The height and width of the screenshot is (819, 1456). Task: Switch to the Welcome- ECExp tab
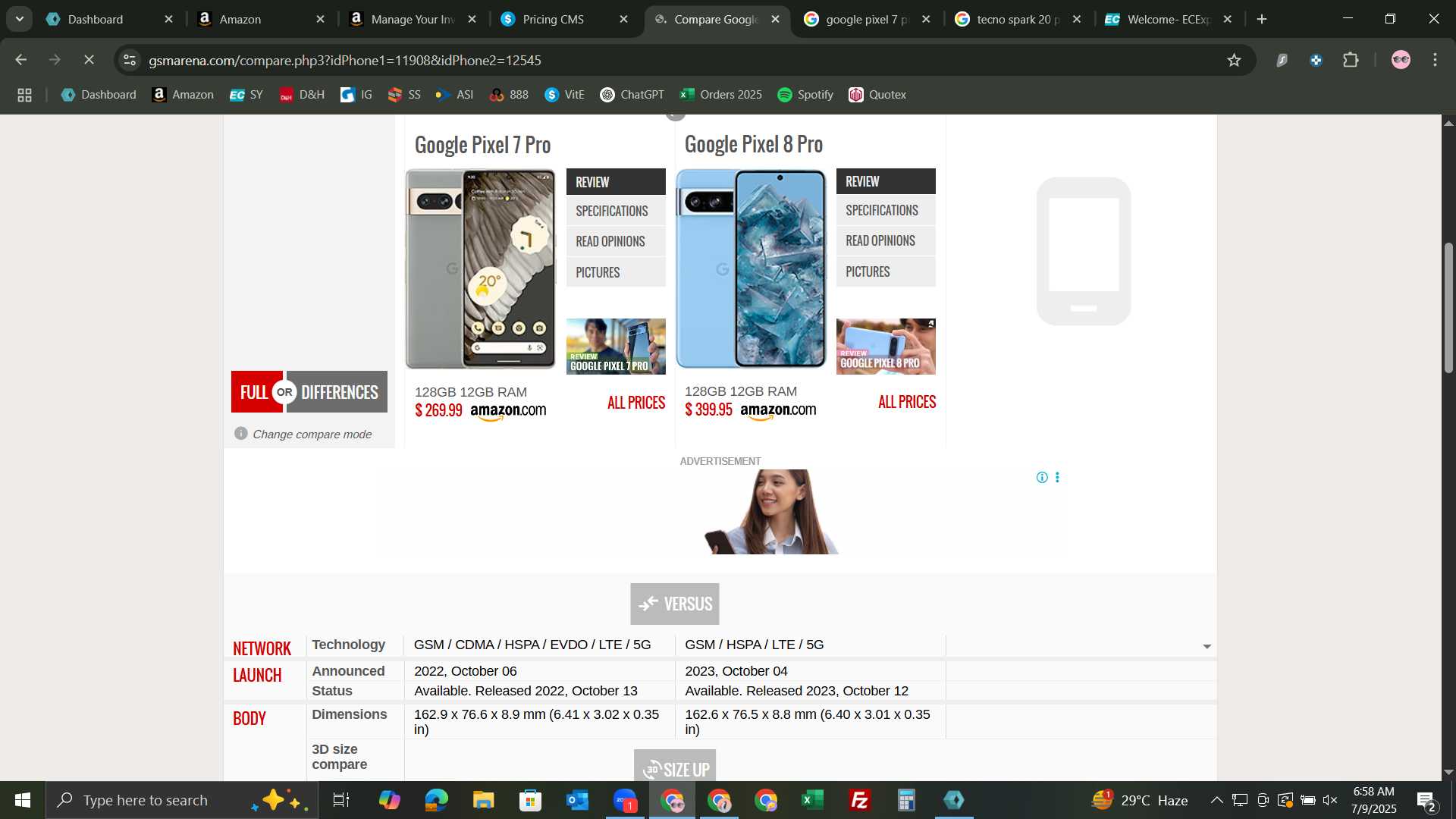[1169, 19]
